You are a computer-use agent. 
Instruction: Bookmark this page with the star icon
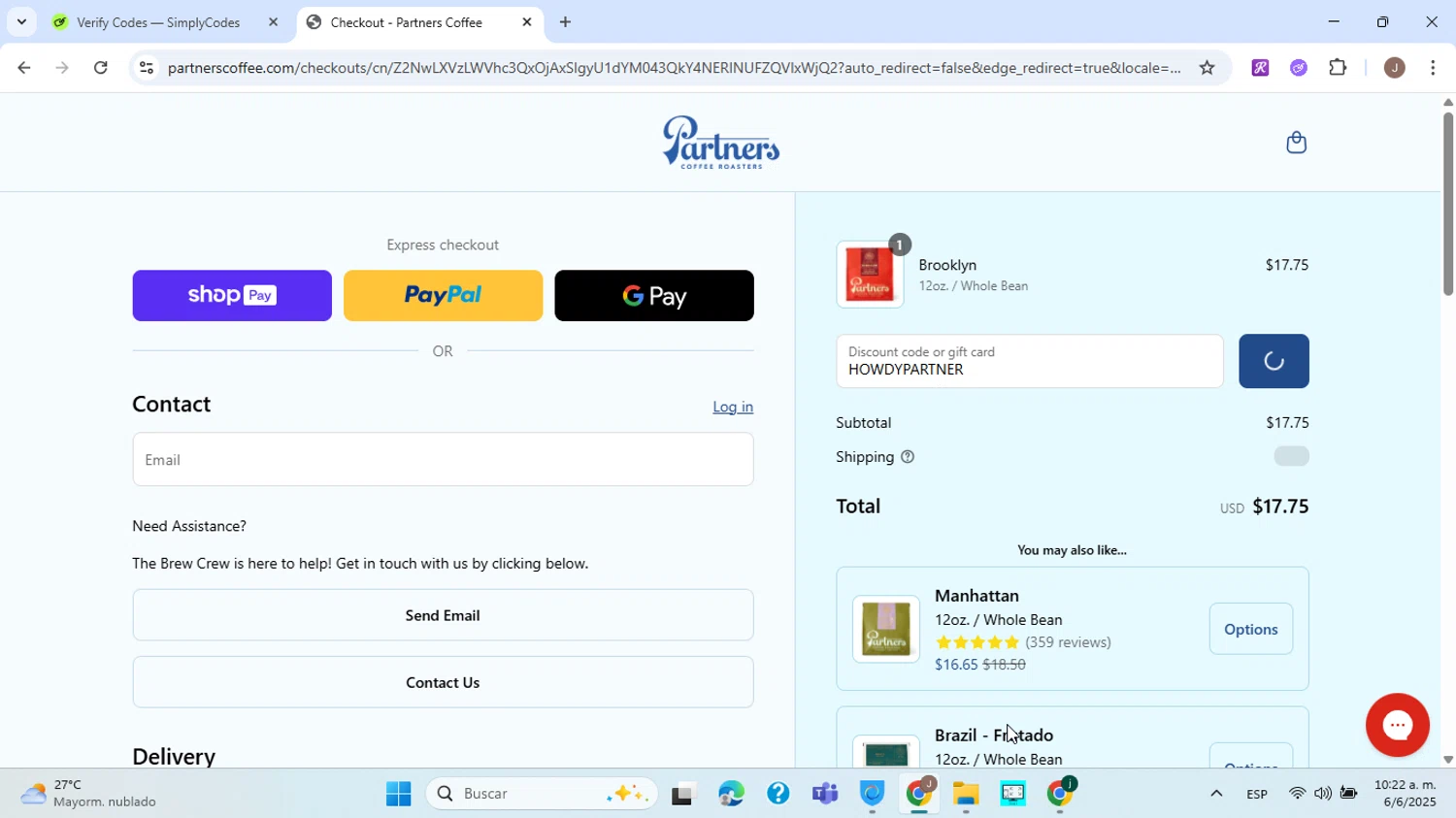click(1207, 68)
